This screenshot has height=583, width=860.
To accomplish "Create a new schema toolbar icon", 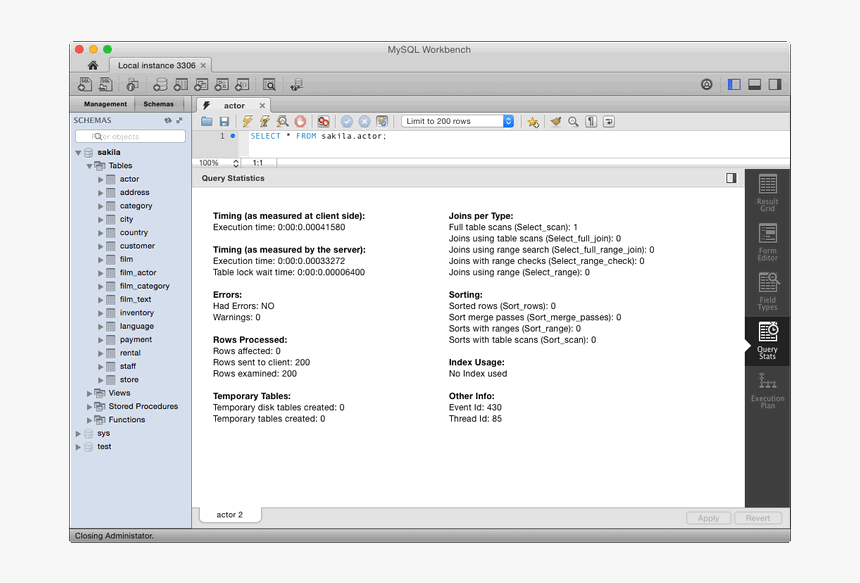I will point(160,84).
